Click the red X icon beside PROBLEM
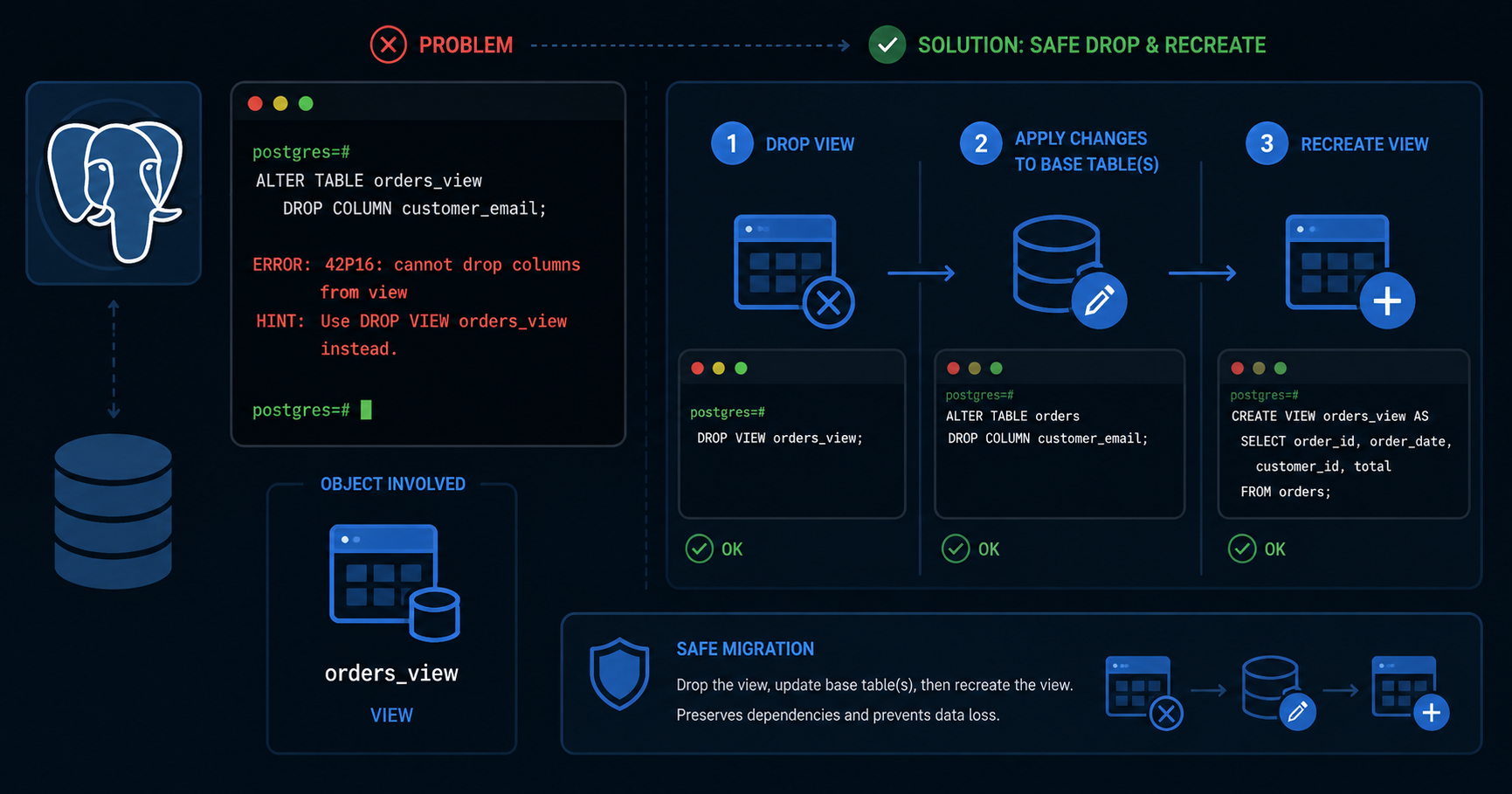The height and width of the screenshot is (794, 1512). tap(388, 45)
